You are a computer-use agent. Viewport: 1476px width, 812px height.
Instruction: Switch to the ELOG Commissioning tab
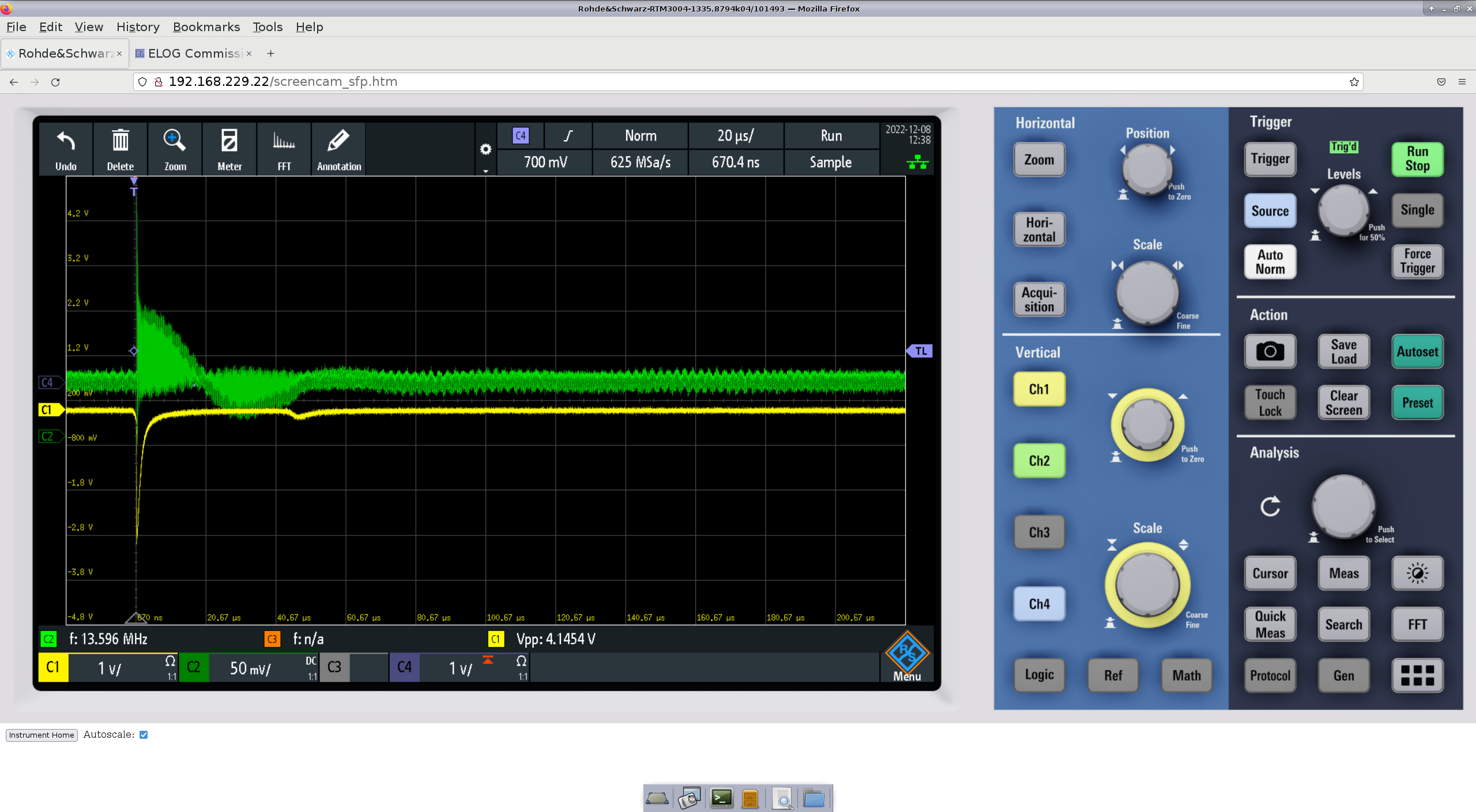[193, 54]
